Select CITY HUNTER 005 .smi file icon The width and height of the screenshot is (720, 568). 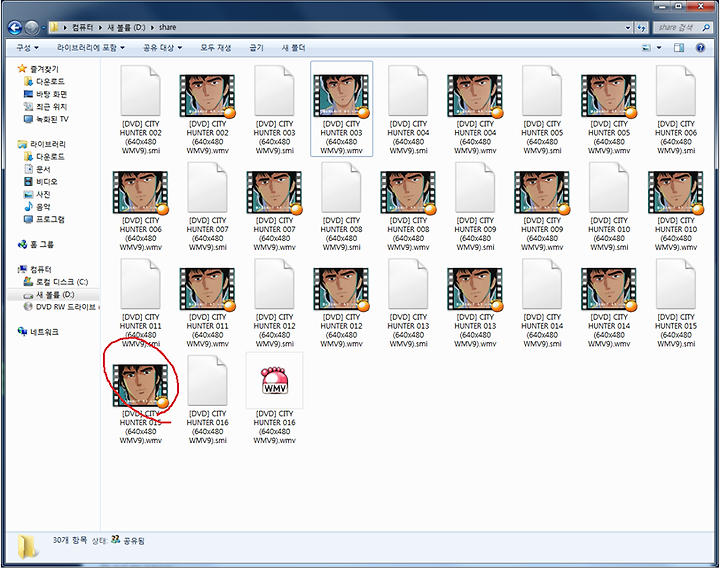542,90
